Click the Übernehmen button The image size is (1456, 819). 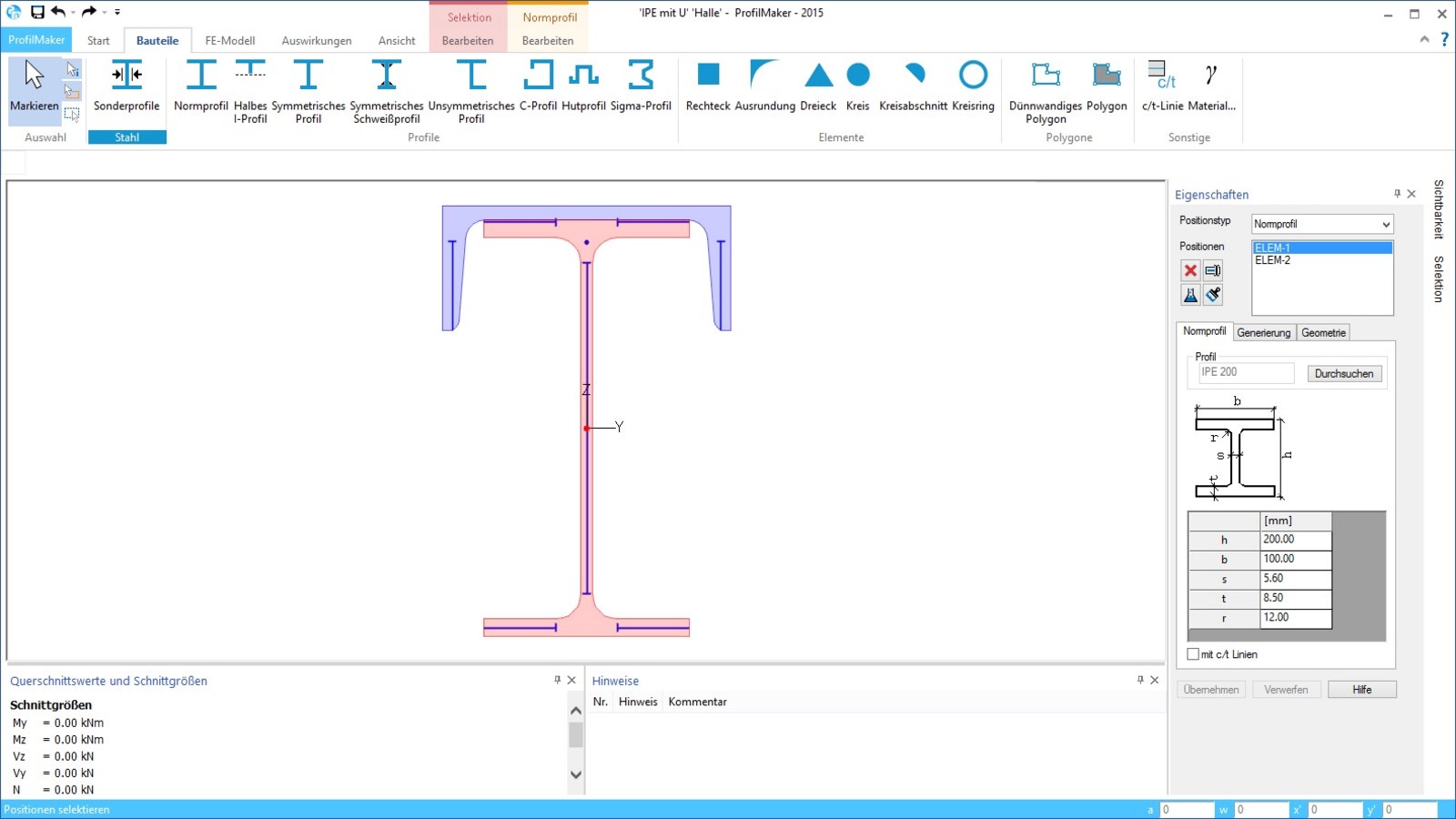[1211, 690]
